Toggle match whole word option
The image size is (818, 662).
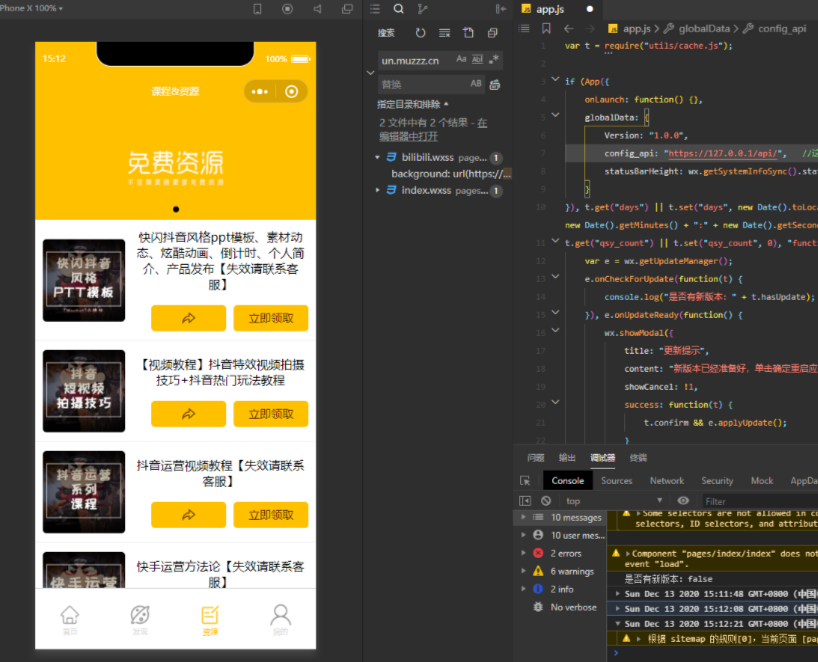click(477, 59)
